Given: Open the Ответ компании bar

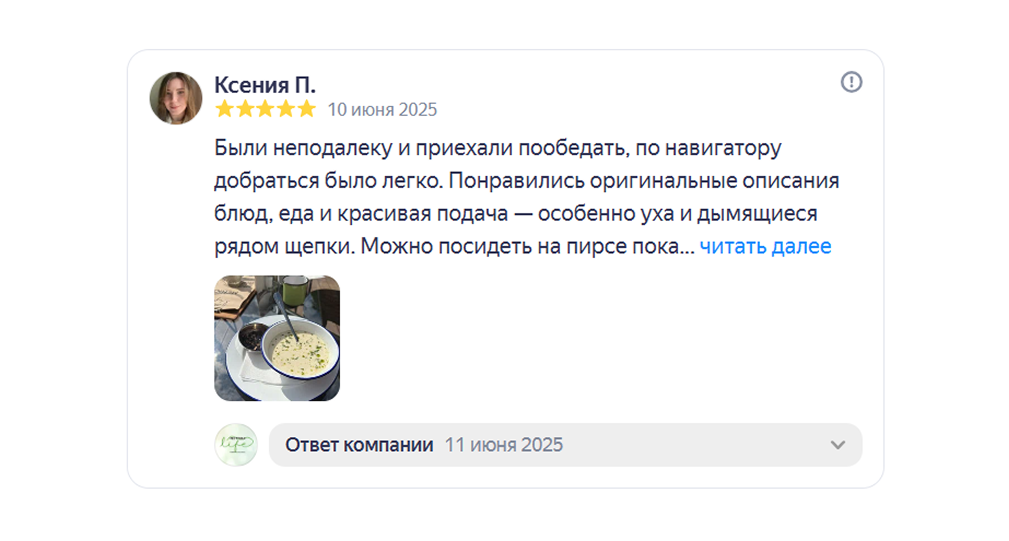Looking at the screenshot, I should [x=566, y=445].
